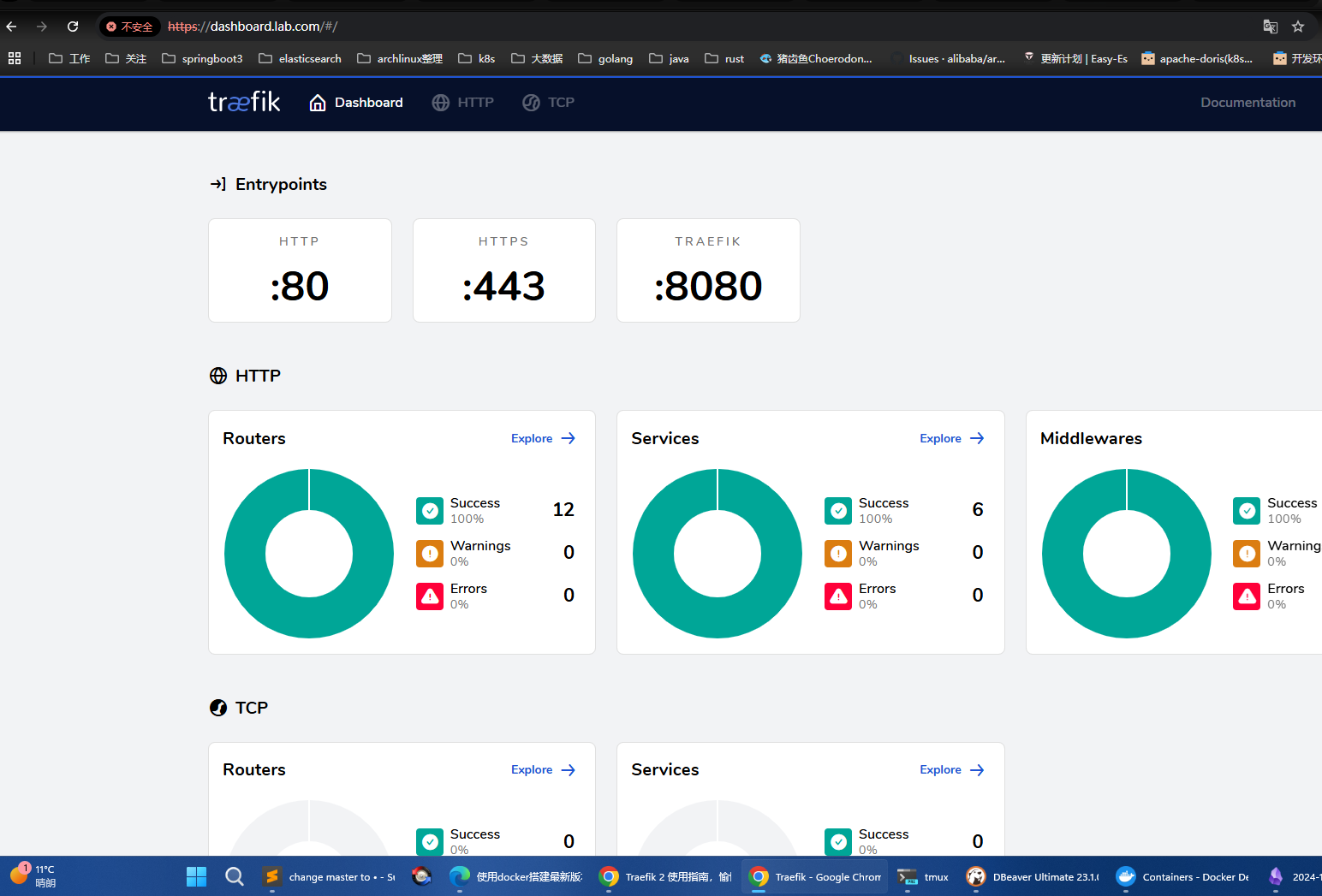Screen dimensions: 1322x896
Task: Click the HTTP Services Errors icon
Action: (838, 596)
